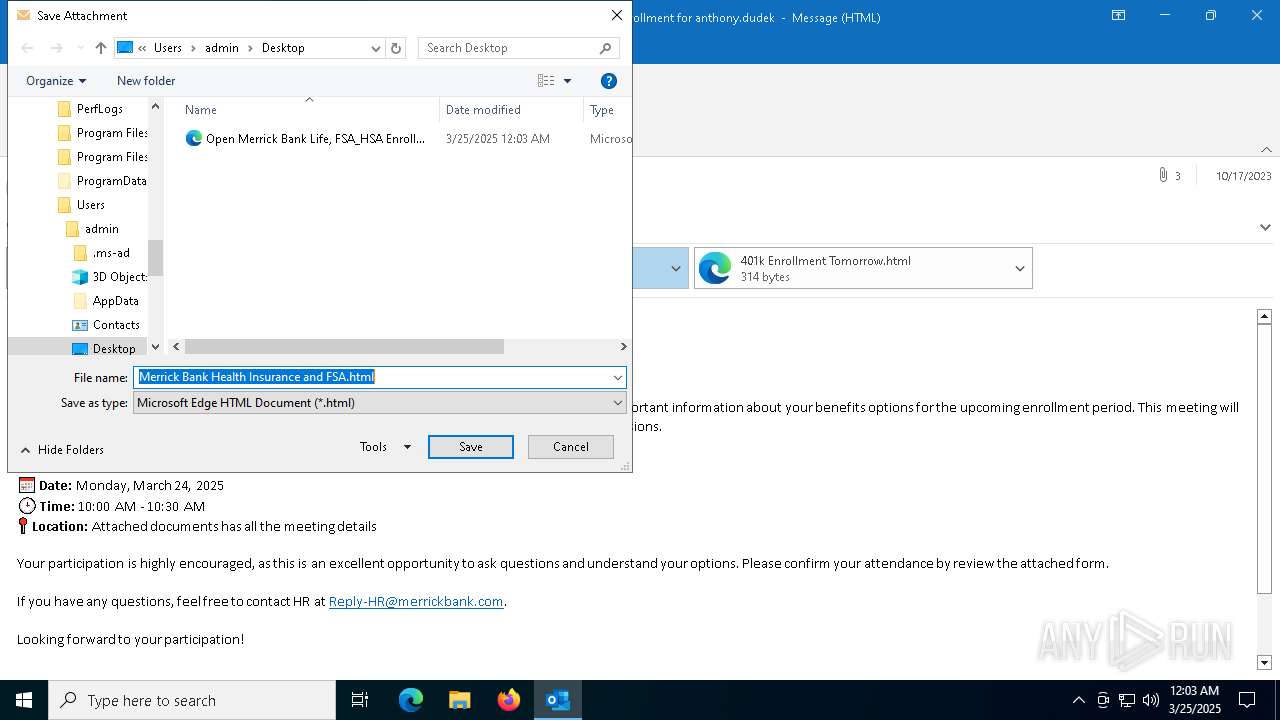Click the attachment paperclip icon in Outlook
The width and height of the screenshot is (1280, 720).
[1163, 175]
